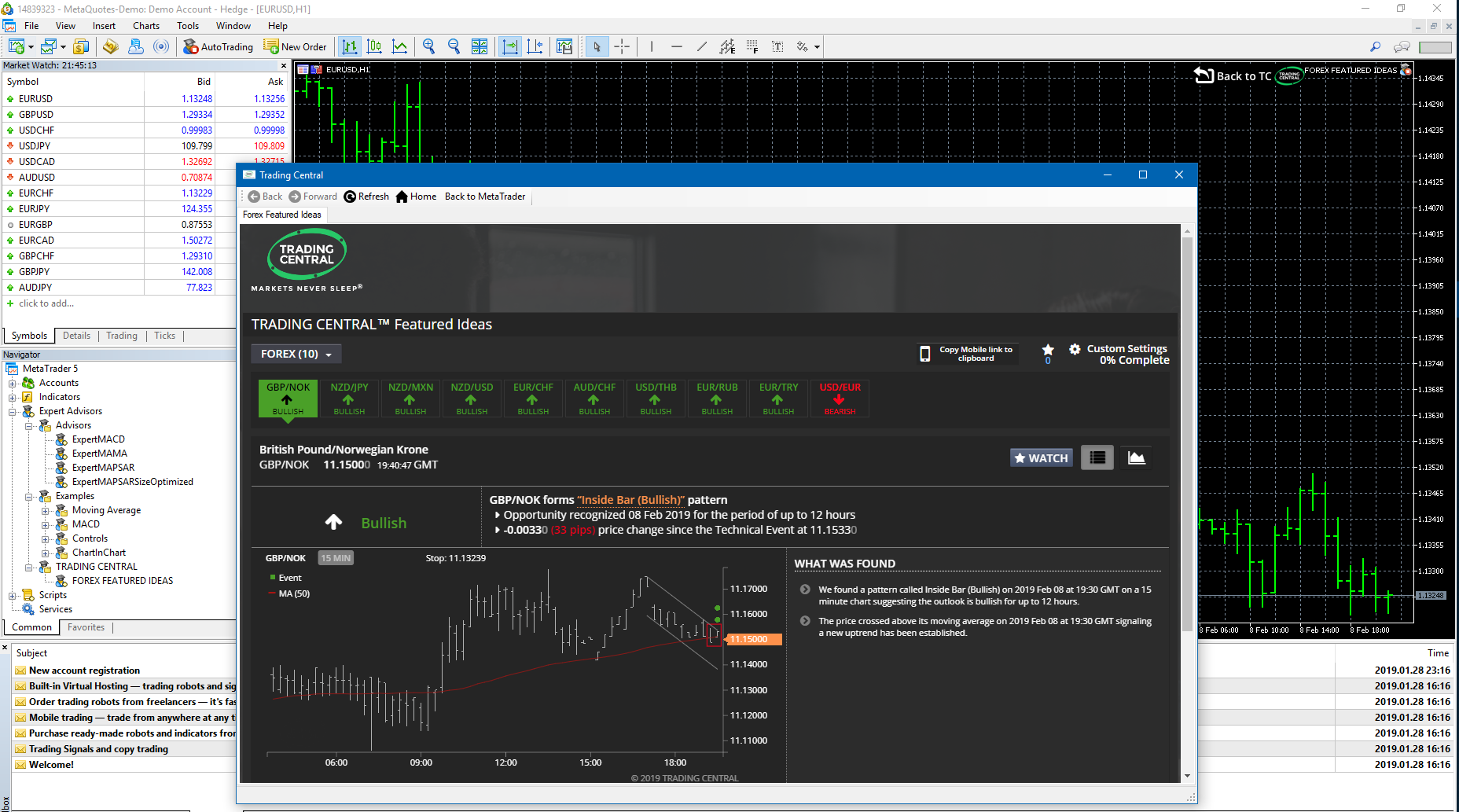Tile chart windows icon

480,47
